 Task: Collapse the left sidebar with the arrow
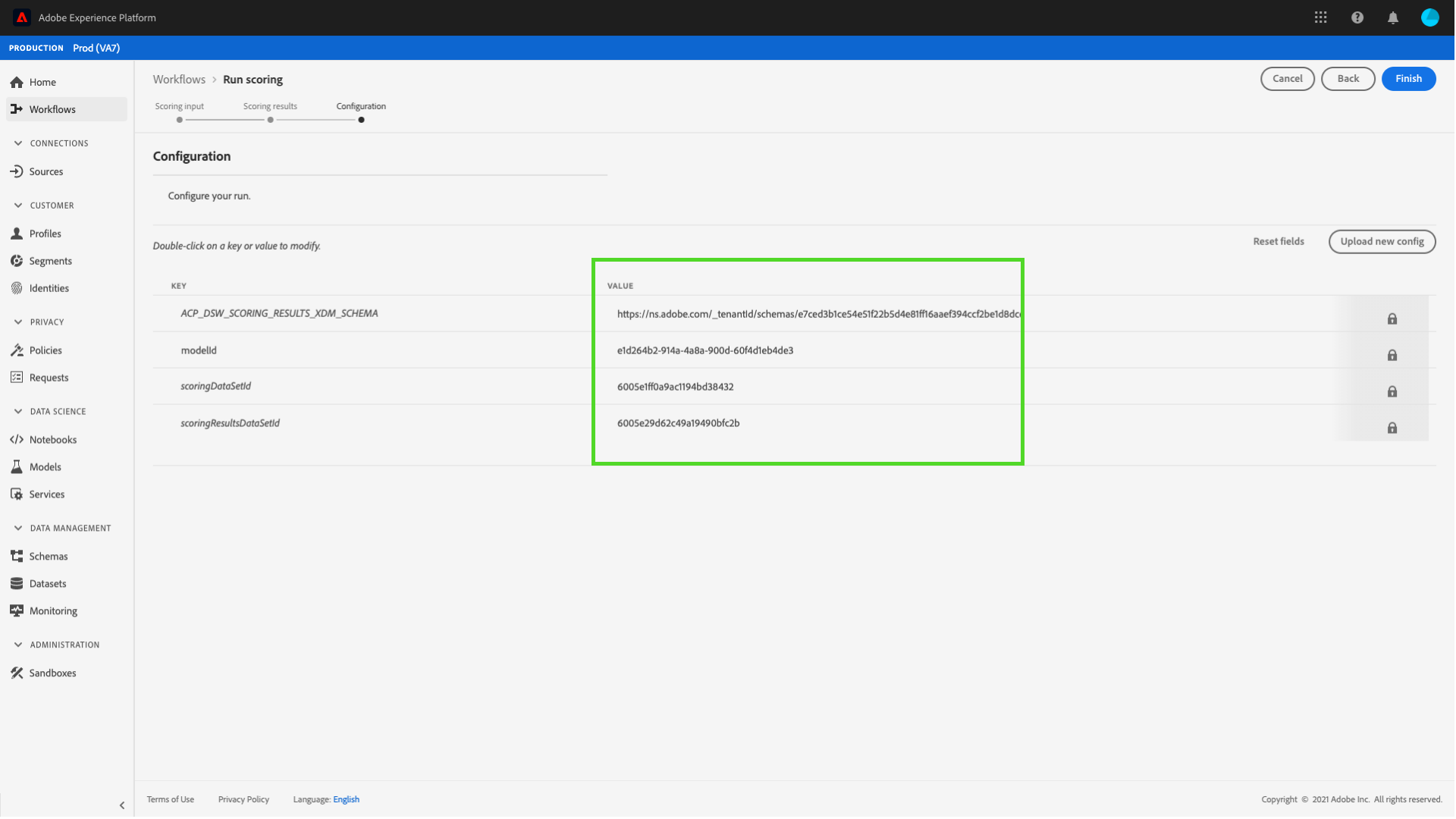point(122,805)
